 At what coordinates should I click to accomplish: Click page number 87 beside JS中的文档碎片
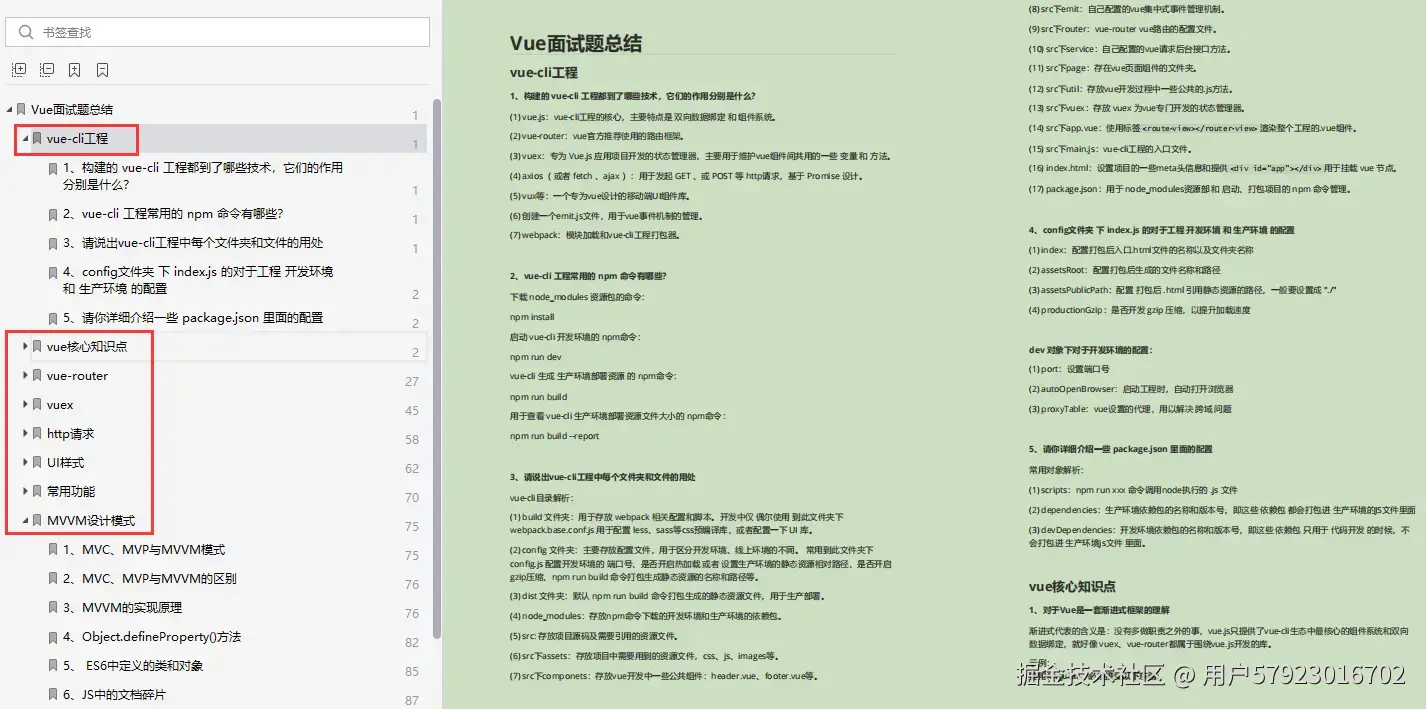(x=412, y=701)
